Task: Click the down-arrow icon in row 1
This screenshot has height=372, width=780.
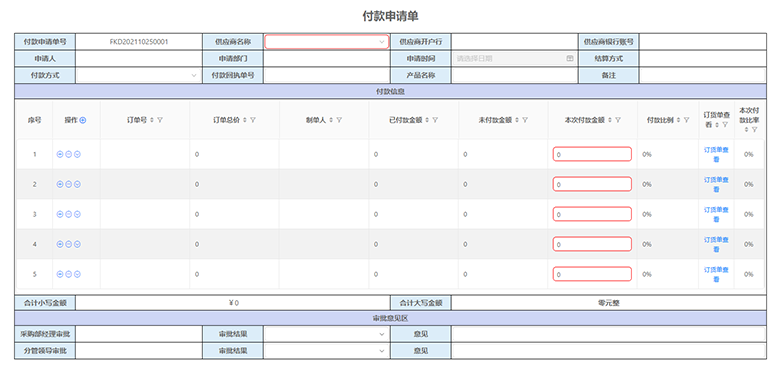Action: point(77,155)
